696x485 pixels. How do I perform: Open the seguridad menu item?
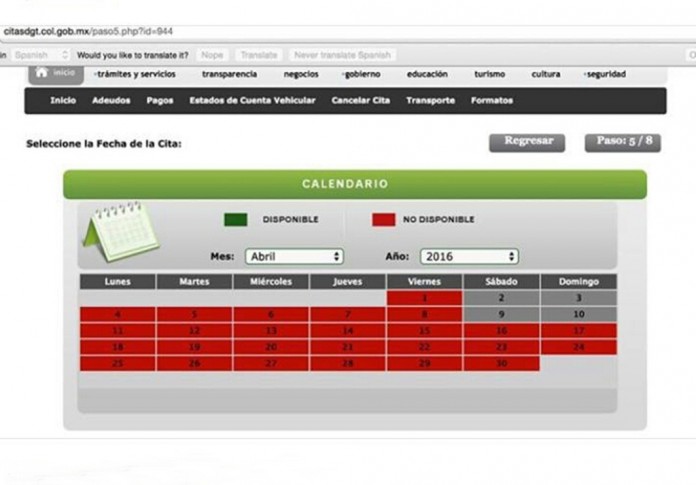[605, 74]
